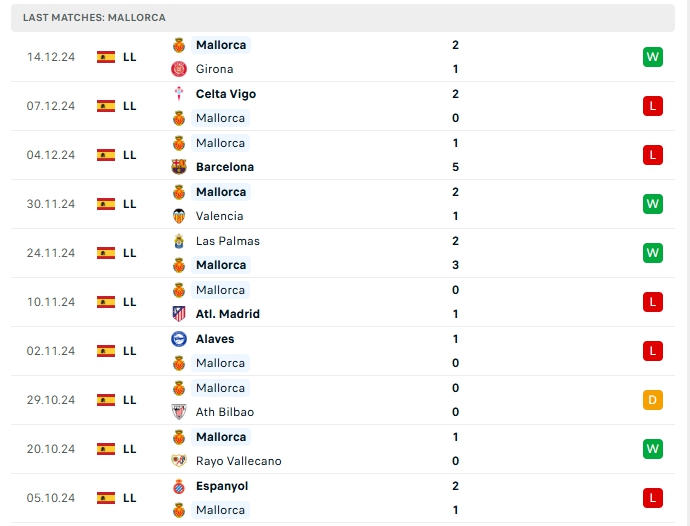Screen dimensions: 690x526
Task: Click the red L badge for Barcelona match
Action: click(x=653, y=155)
